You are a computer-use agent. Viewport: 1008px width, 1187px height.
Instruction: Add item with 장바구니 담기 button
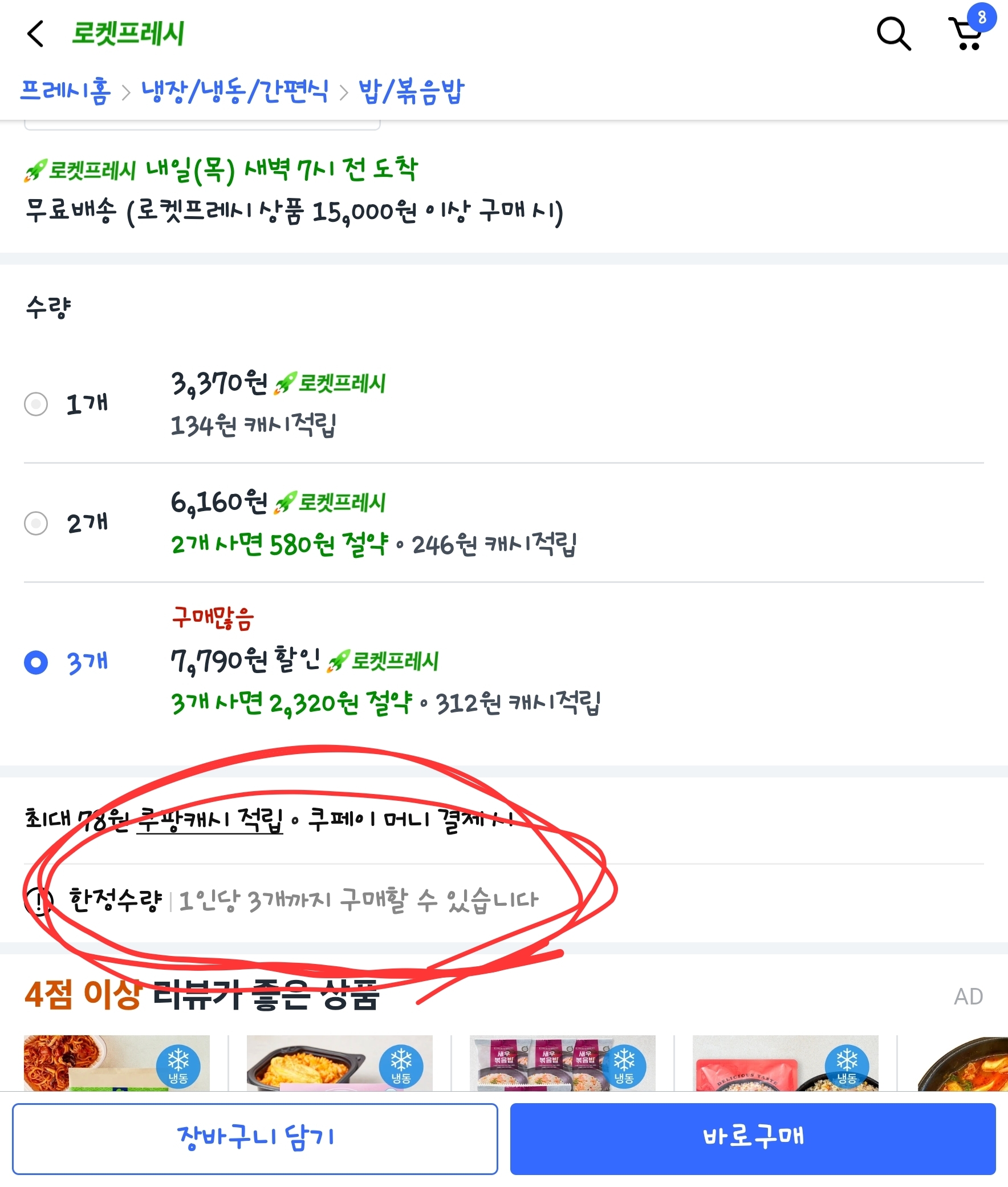(255, 1139)
